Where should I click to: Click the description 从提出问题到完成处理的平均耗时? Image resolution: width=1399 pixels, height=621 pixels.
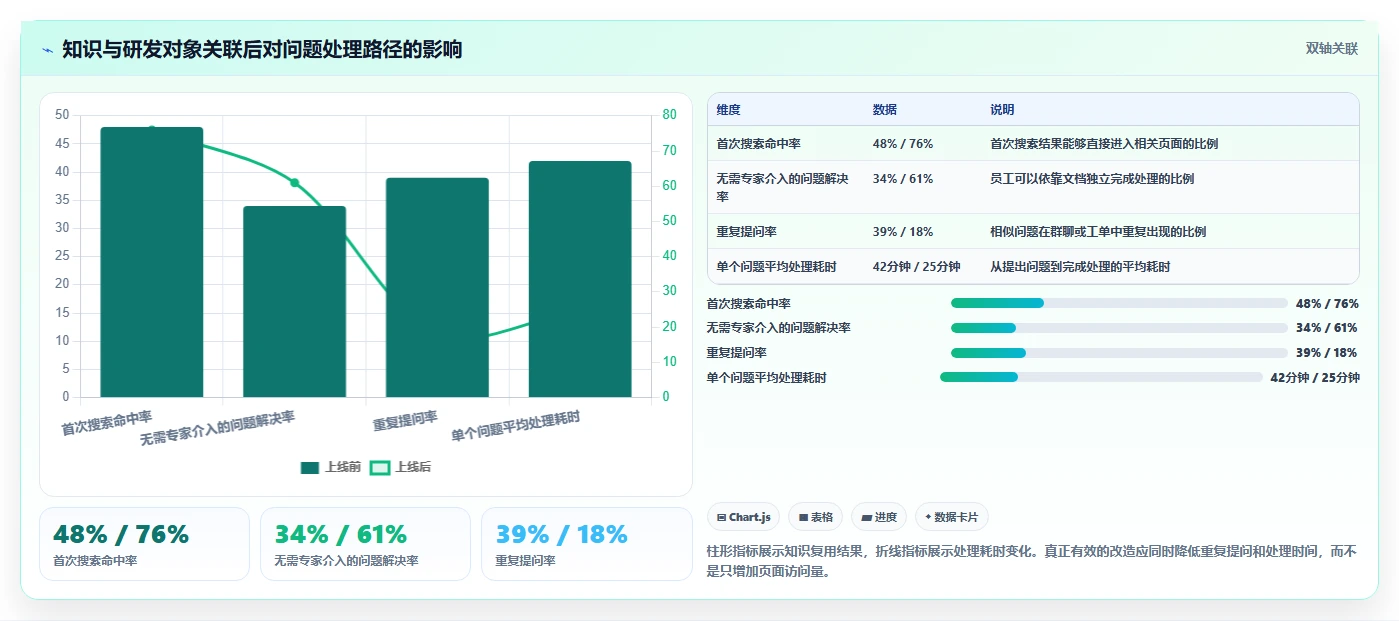pos(1080,267)
